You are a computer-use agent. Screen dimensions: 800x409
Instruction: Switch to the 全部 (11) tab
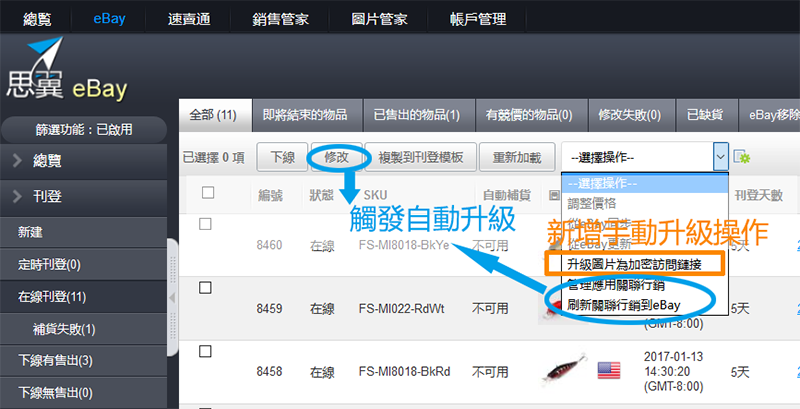[x=215, y=115]
